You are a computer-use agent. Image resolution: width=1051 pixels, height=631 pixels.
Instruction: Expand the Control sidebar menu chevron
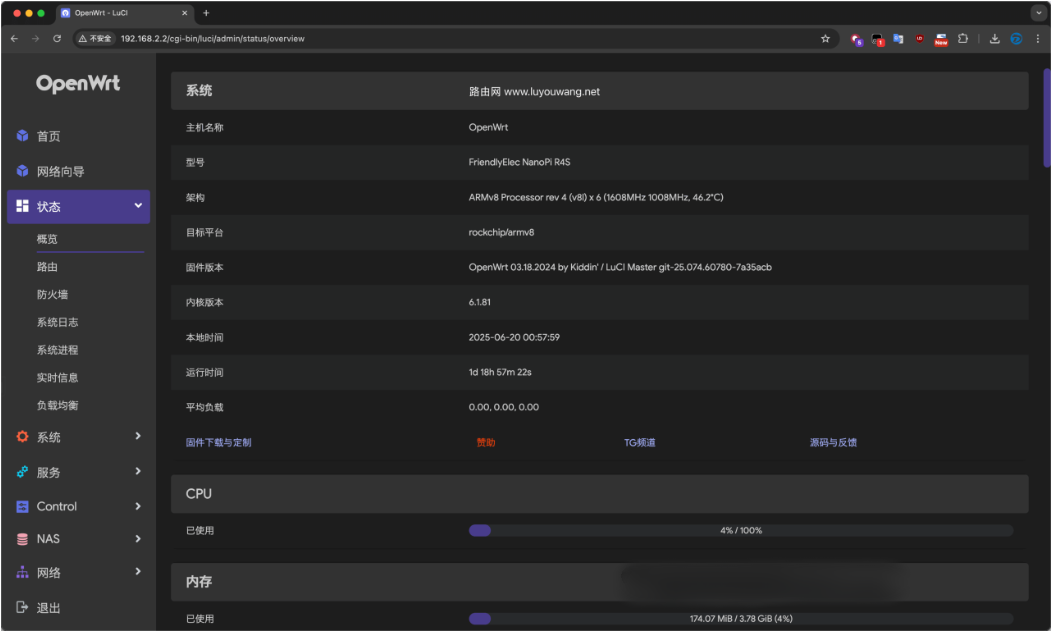coord(138,506)
